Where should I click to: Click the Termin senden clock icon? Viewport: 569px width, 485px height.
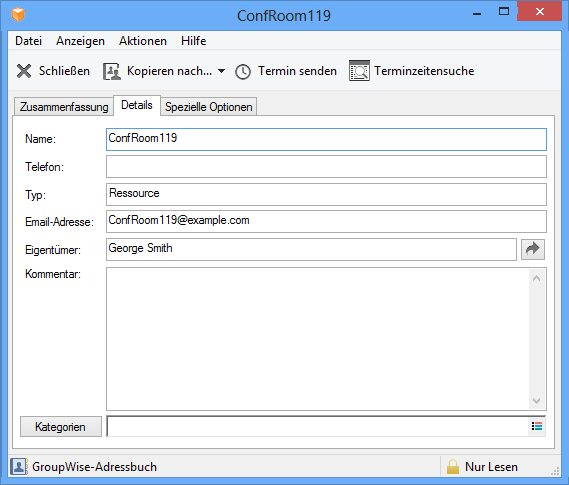click(x=243, y=71)
